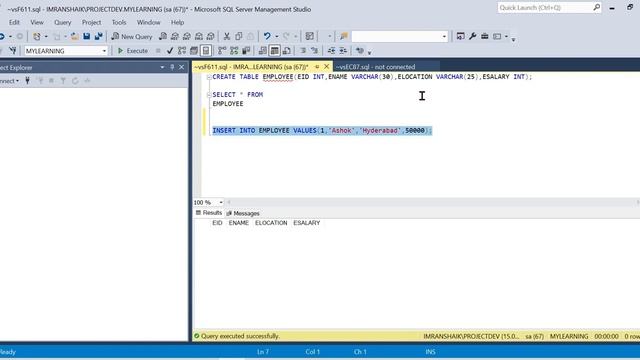This screenshot has height=360, width=640.
Task: Click the Save file floppy disk icon
Action: pyautogui.click(x=87, y=37)
